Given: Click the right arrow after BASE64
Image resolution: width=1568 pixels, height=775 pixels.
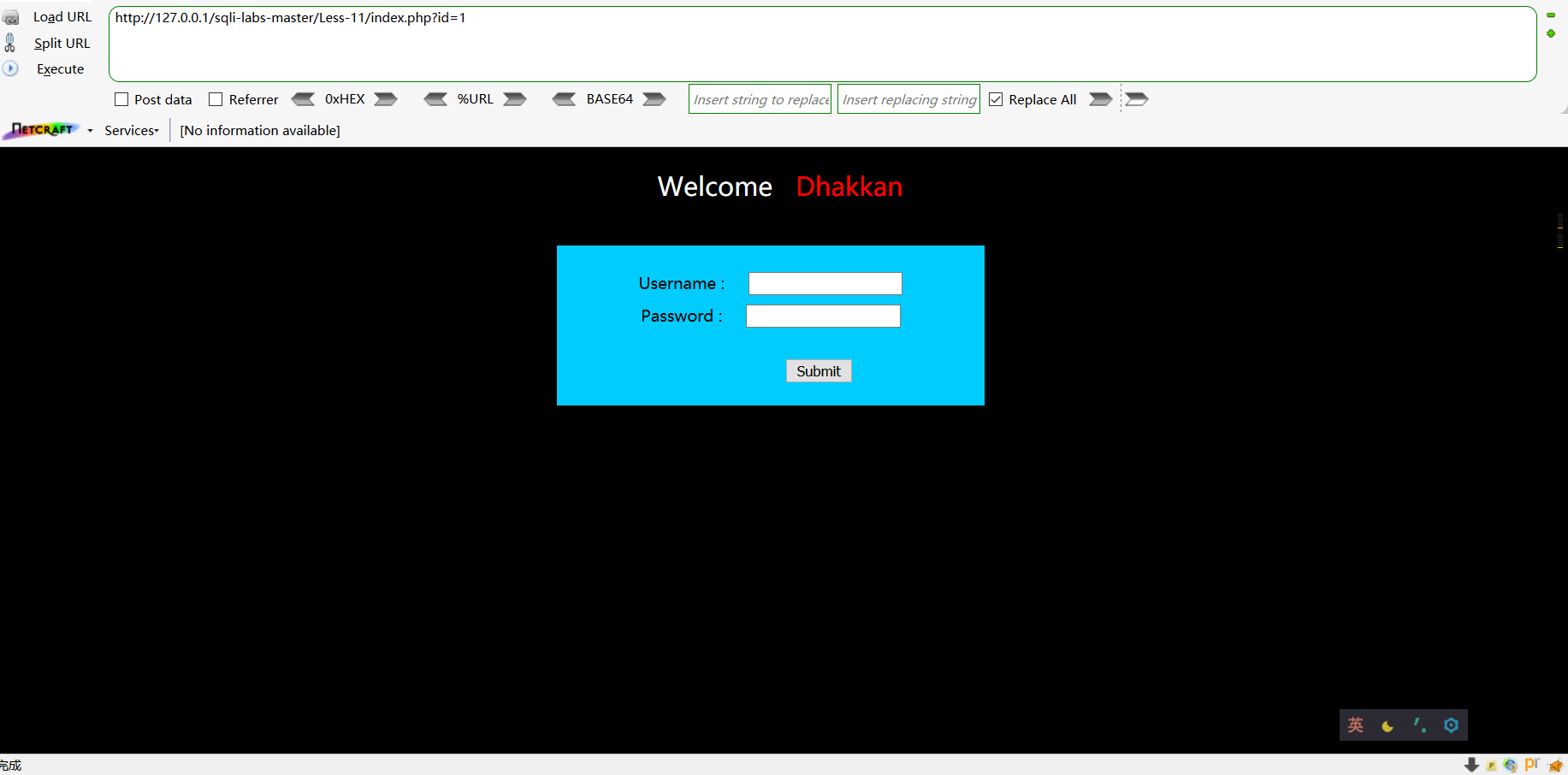Looking at the screenshot, I should 654,99.
